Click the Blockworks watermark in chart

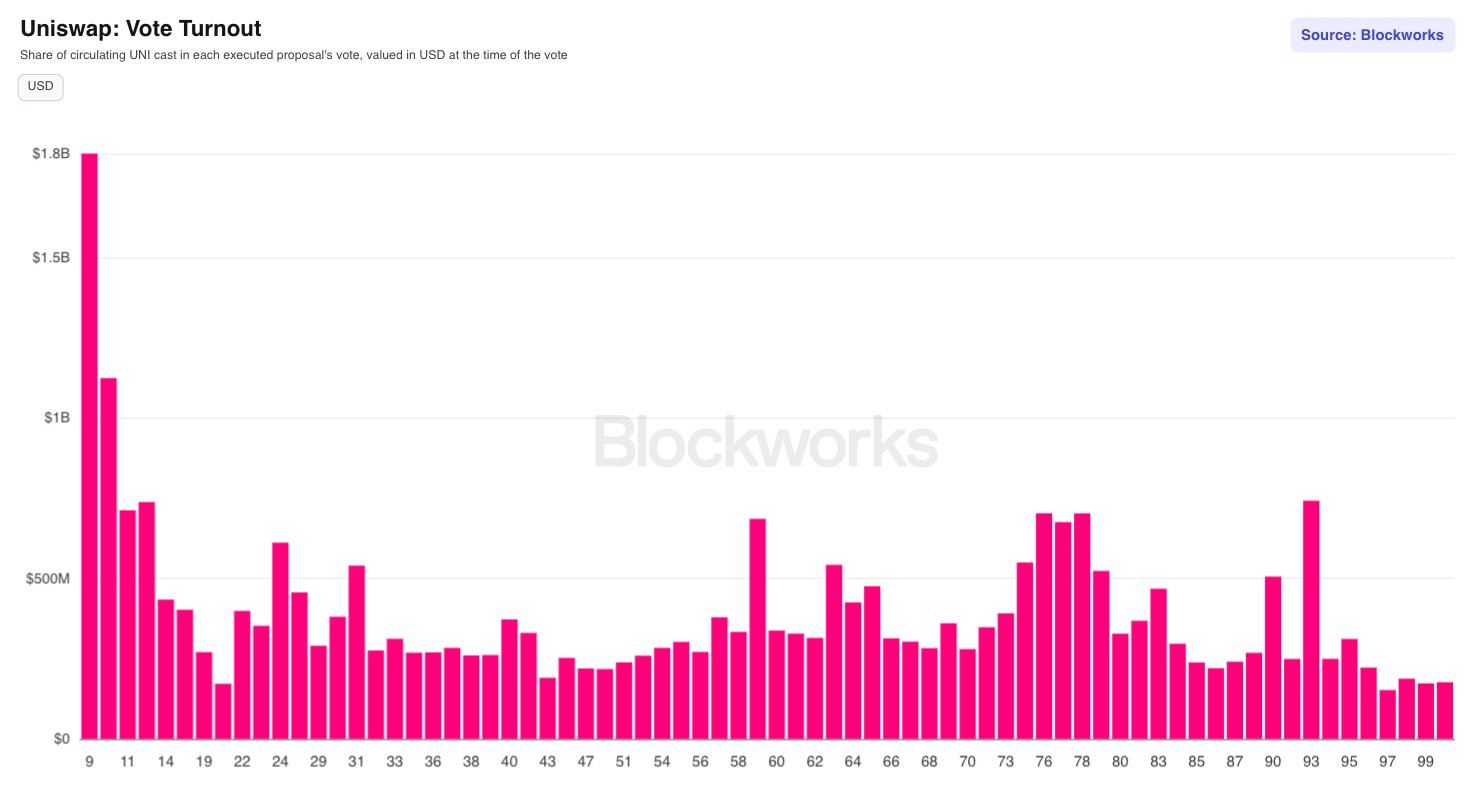[x=766, y=443]
